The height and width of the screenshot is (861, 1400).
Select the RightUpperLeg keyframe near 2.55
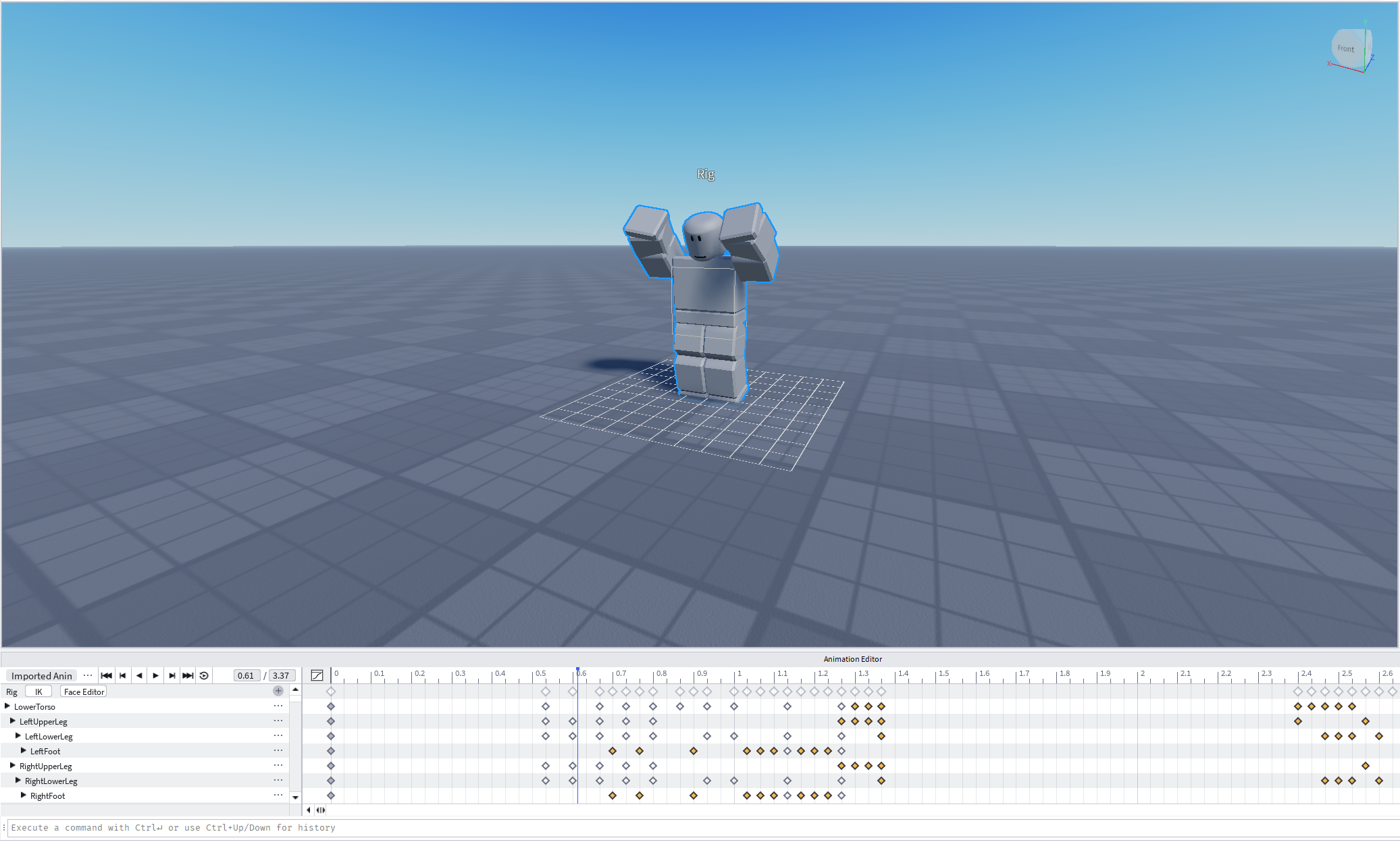(1366, 766)
